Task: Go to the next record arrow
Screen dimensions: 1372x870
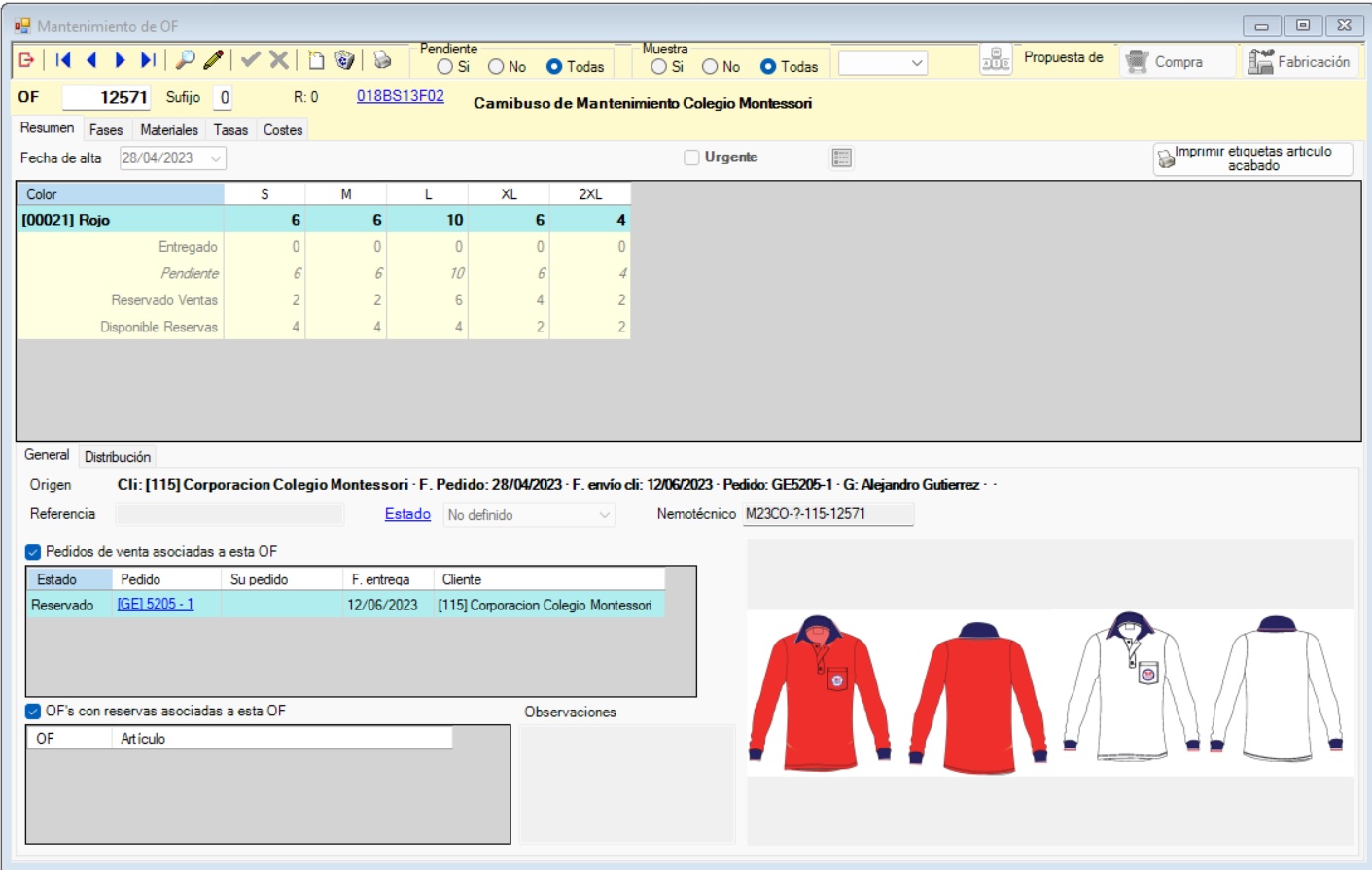Action: pyautogui.click(x=120, y=60)
